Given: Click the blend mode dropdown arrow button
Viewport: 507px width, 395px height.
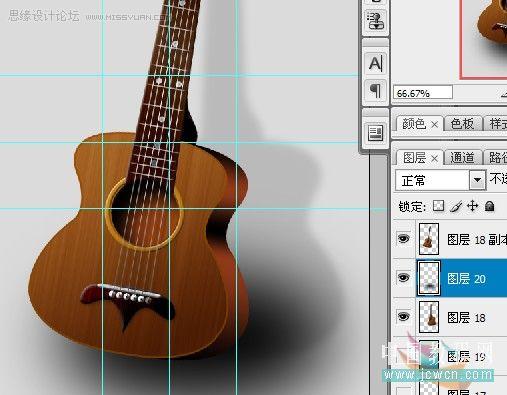Looking at the screenshot, I should pos(477,180).
